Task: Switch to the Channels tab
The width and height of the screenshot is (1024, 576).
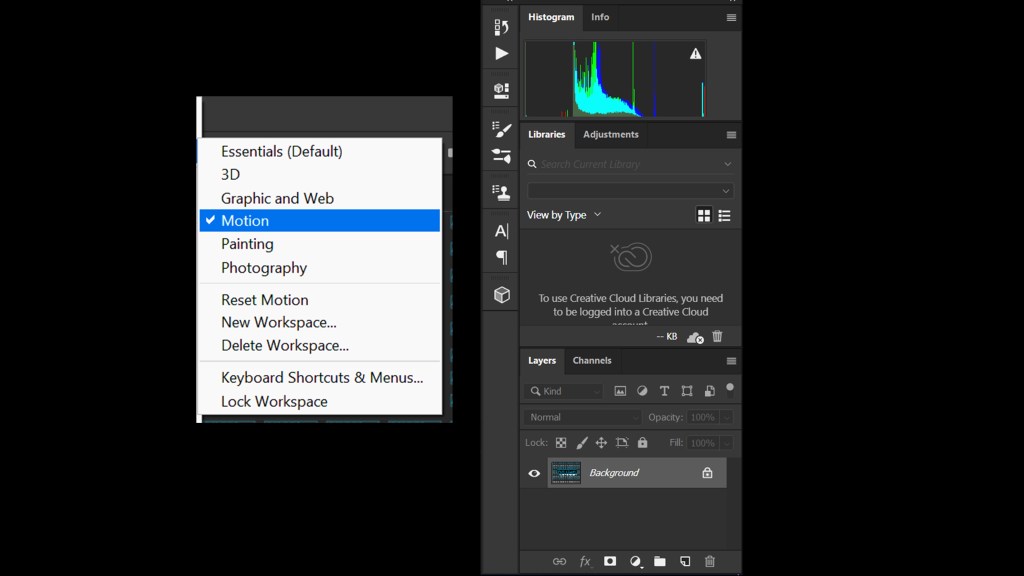Action: 592,361
